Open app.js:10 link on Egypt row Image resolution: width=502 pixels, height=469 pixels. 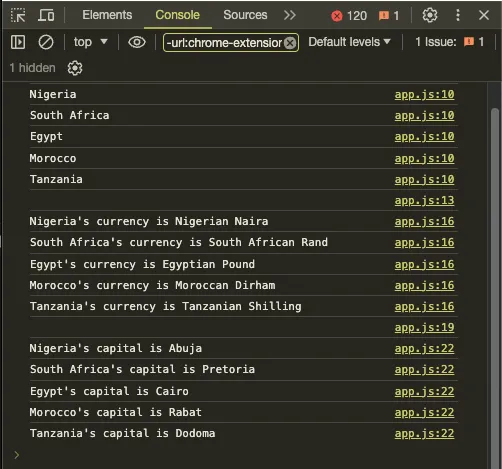[424, 137]
